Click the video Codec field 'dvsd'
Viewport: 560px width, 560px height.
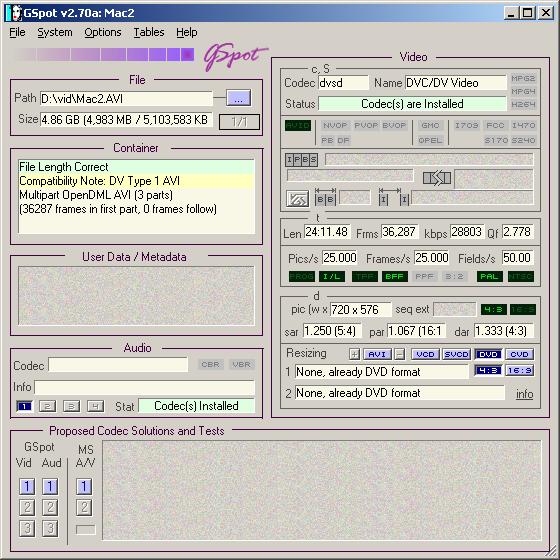coord(343,83)
